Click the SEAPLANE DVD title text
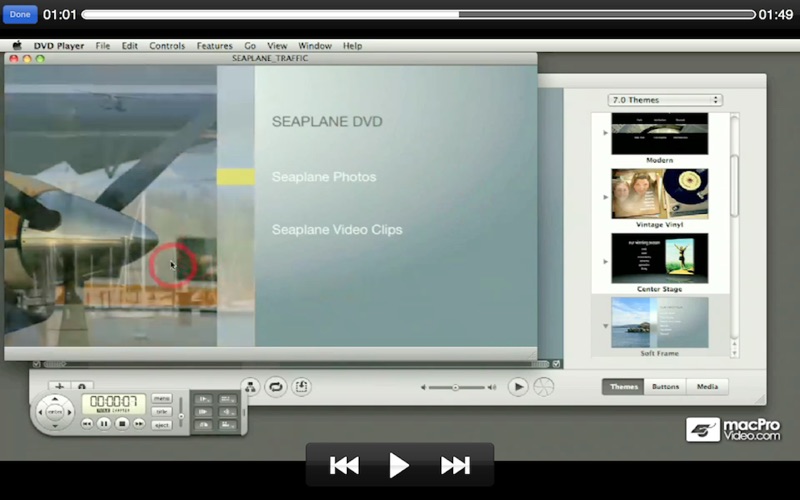 327,121
